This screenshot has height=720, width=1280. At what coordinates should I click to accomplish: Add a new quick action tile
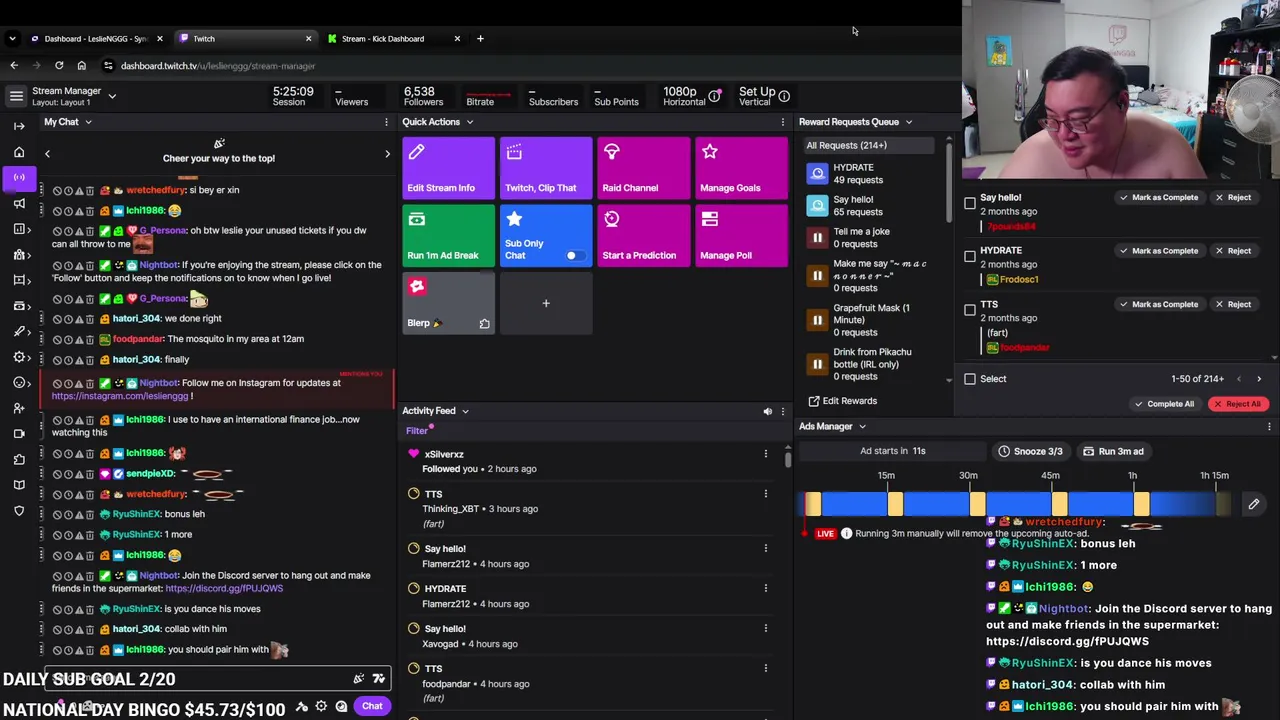[546, 303]
